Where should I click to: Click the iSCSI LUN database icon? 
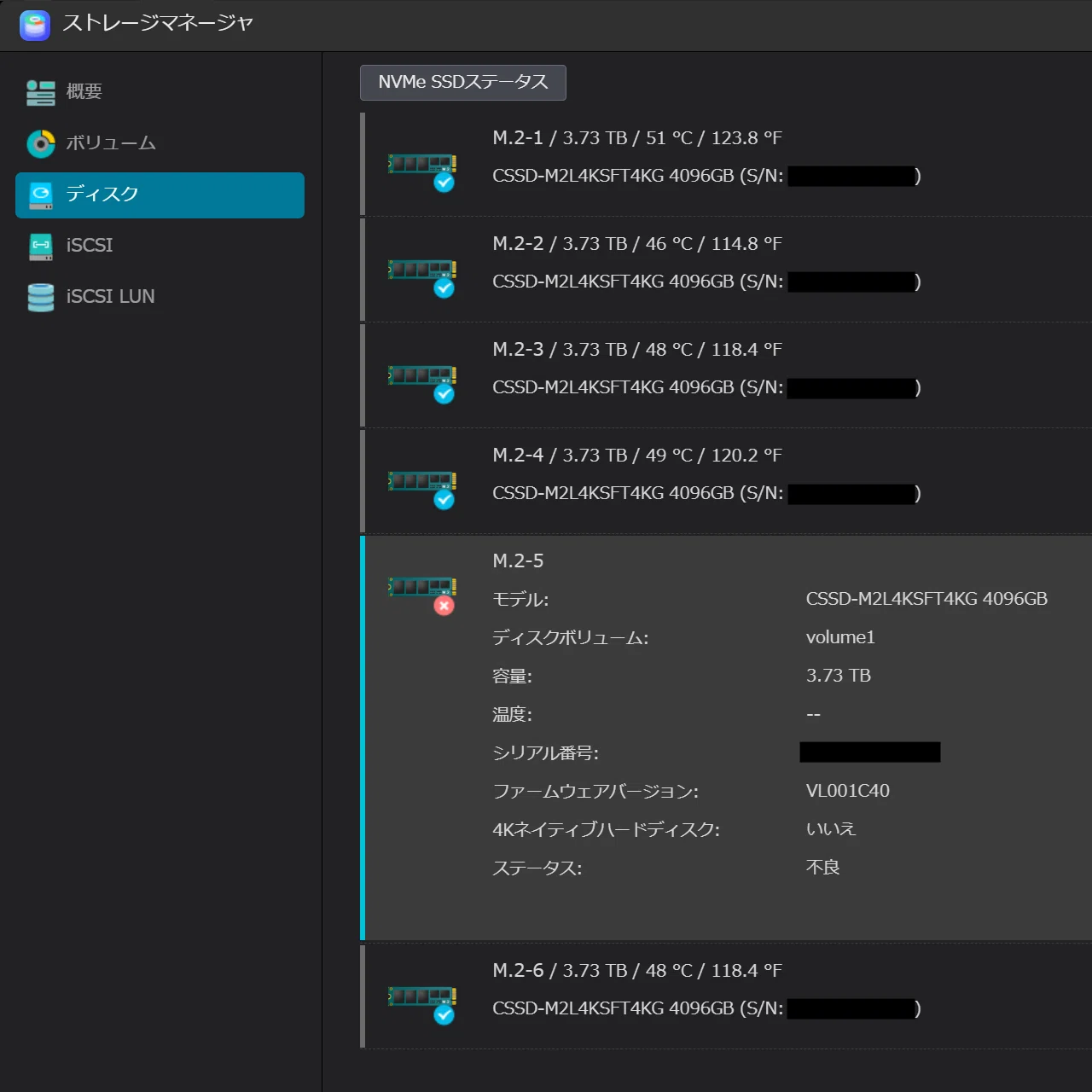[40, 297]
